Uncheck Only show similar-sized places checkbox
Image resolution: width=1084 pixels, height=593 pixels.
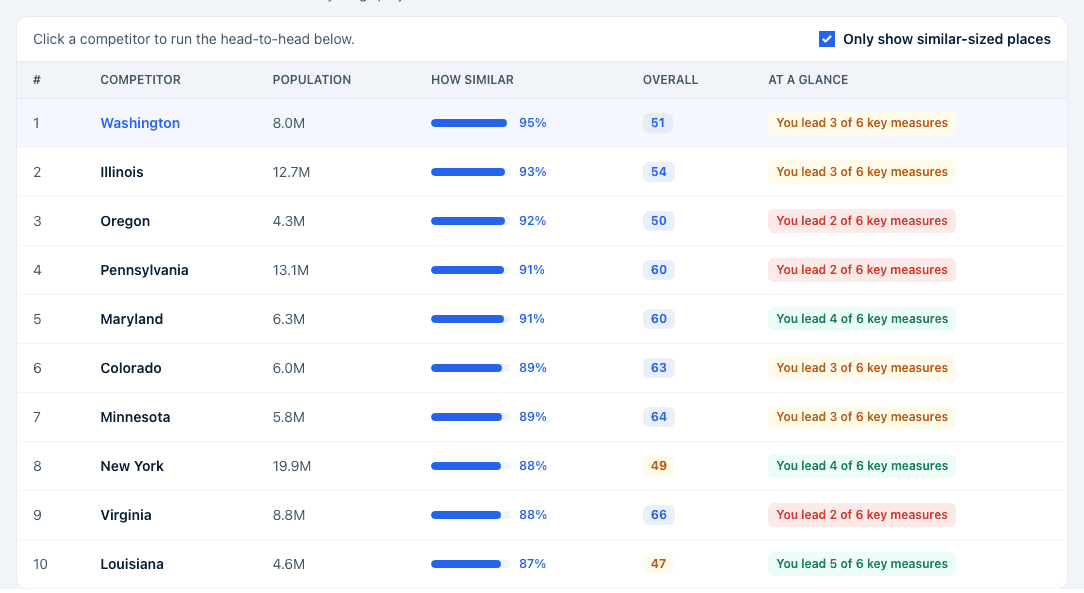827,39
